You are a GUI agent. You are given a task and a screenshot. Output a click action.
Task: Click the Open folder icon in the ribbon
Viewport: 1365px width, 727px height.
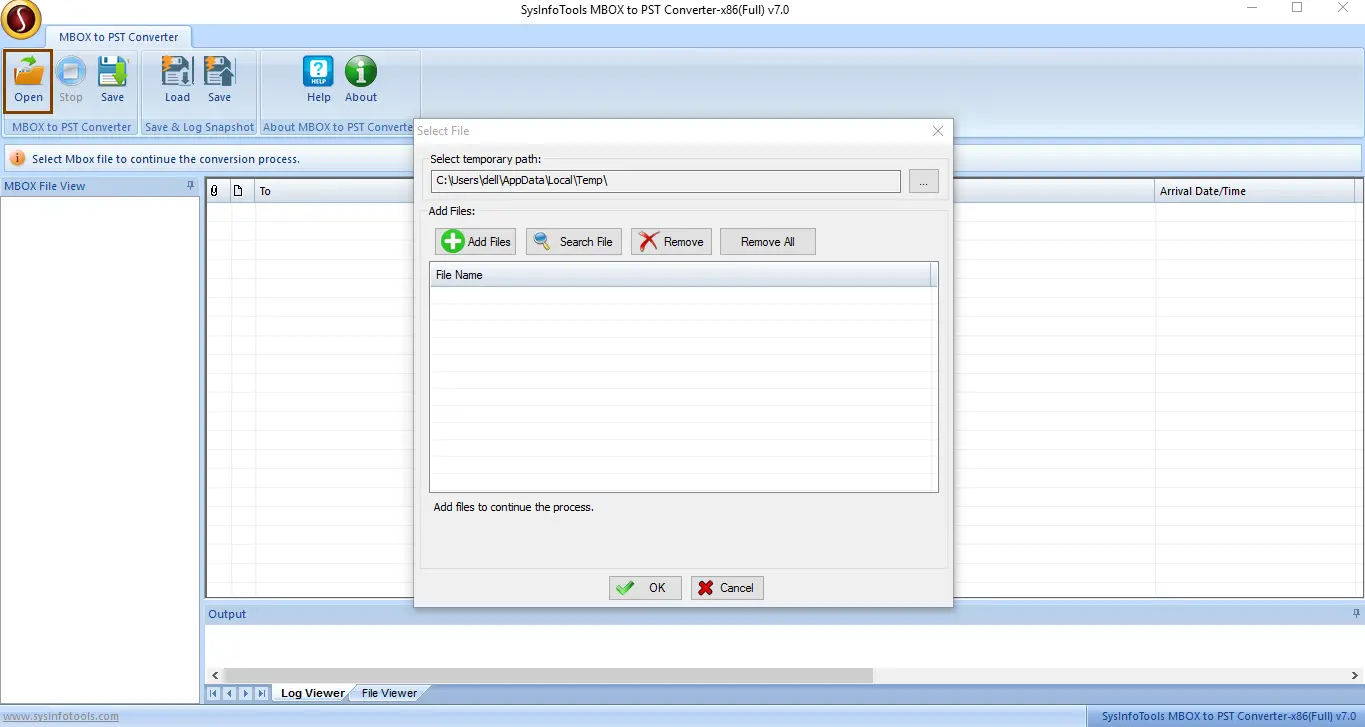[28, 80]
